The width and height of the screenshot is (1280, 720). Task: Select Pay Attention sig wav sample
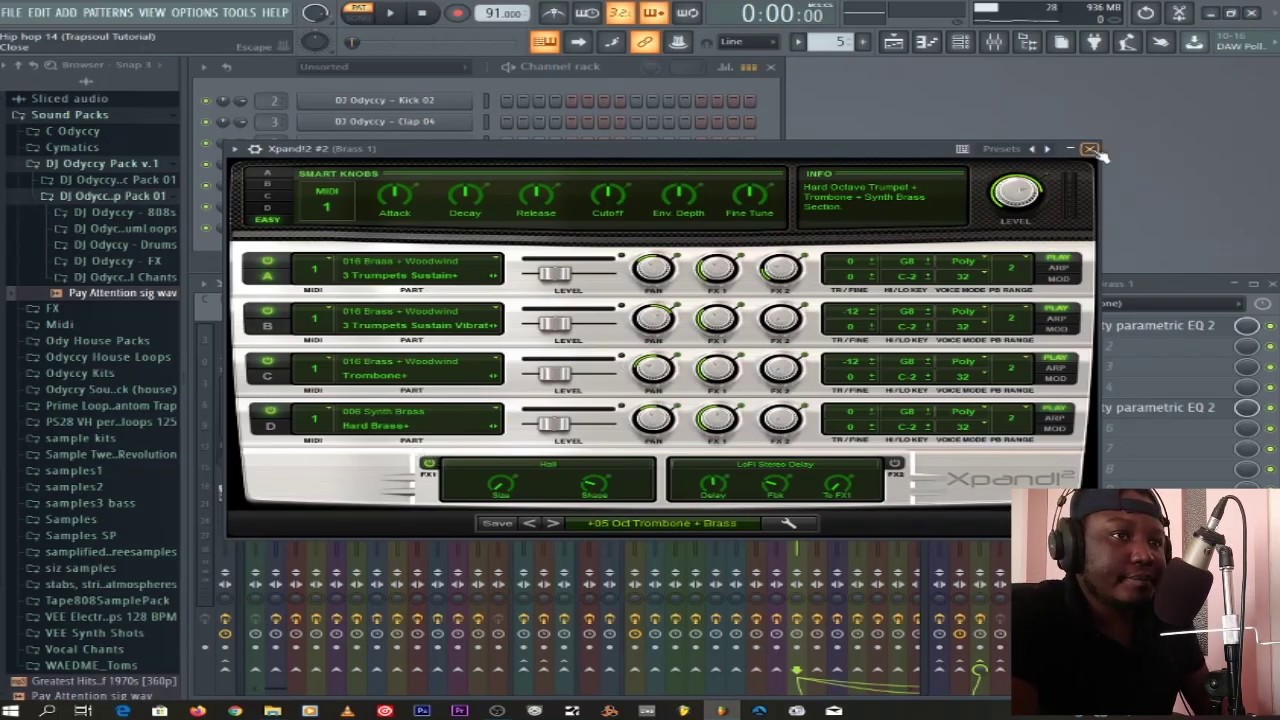[x=122, y=293]
